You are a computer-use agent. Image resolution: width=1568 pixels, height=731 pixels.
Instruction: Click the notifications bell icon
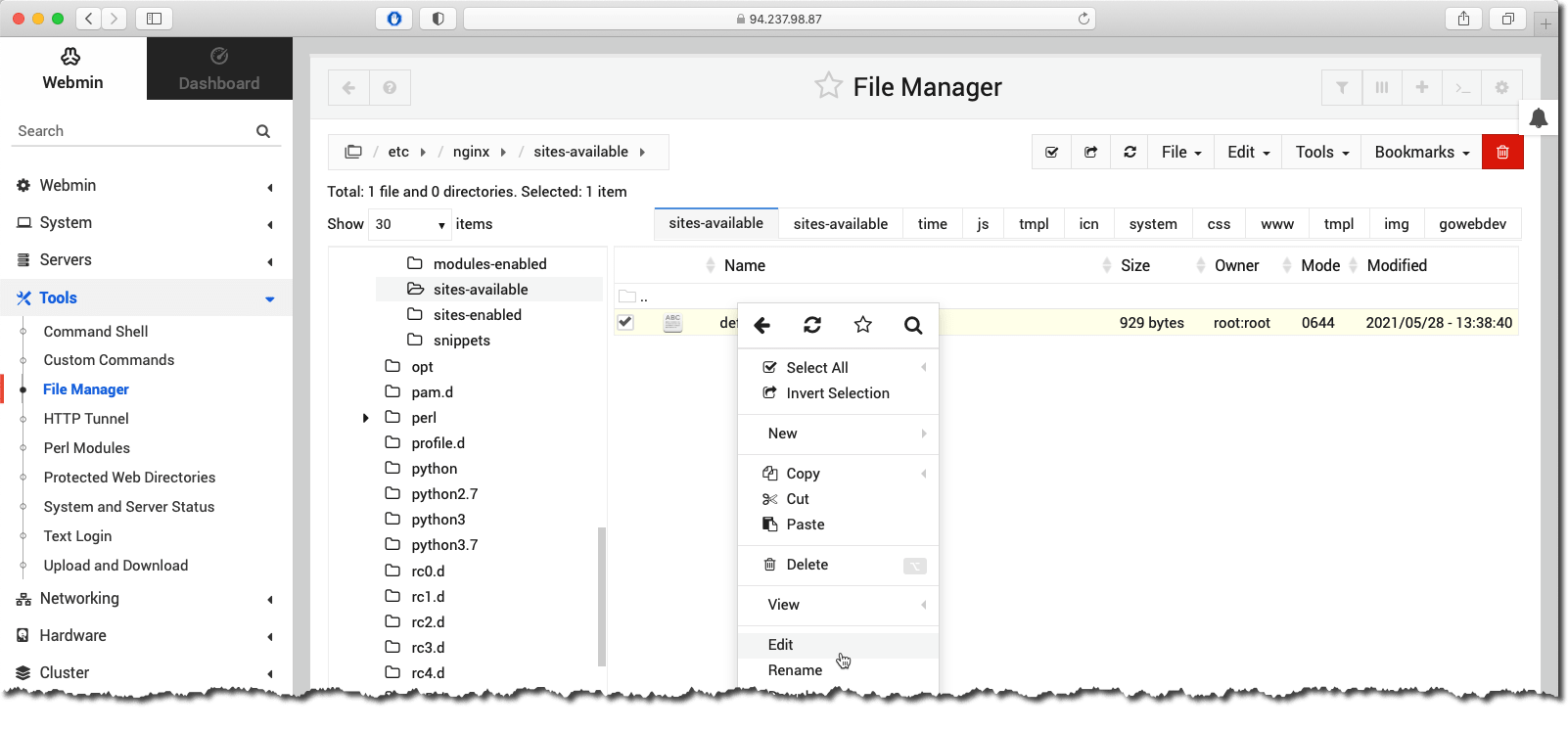pos(1539,118)
